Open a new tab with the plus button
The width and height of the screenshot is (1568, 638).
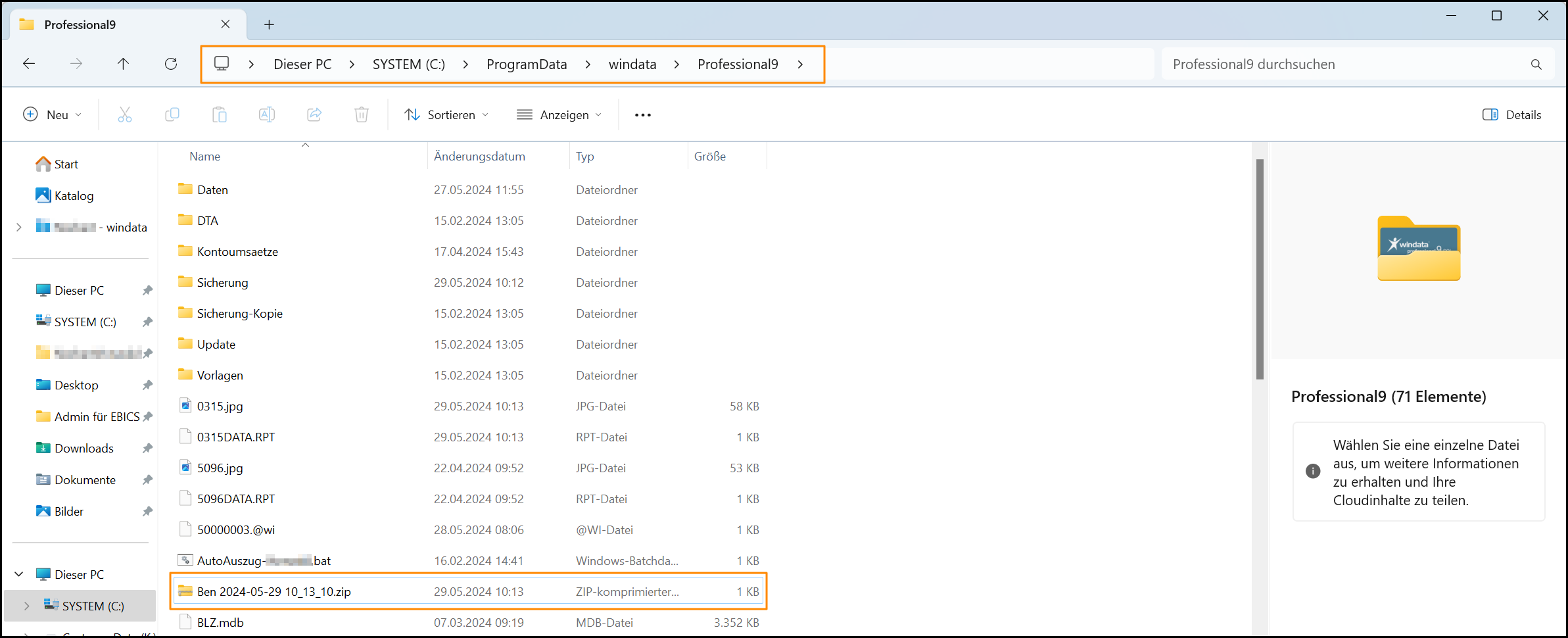269,25
